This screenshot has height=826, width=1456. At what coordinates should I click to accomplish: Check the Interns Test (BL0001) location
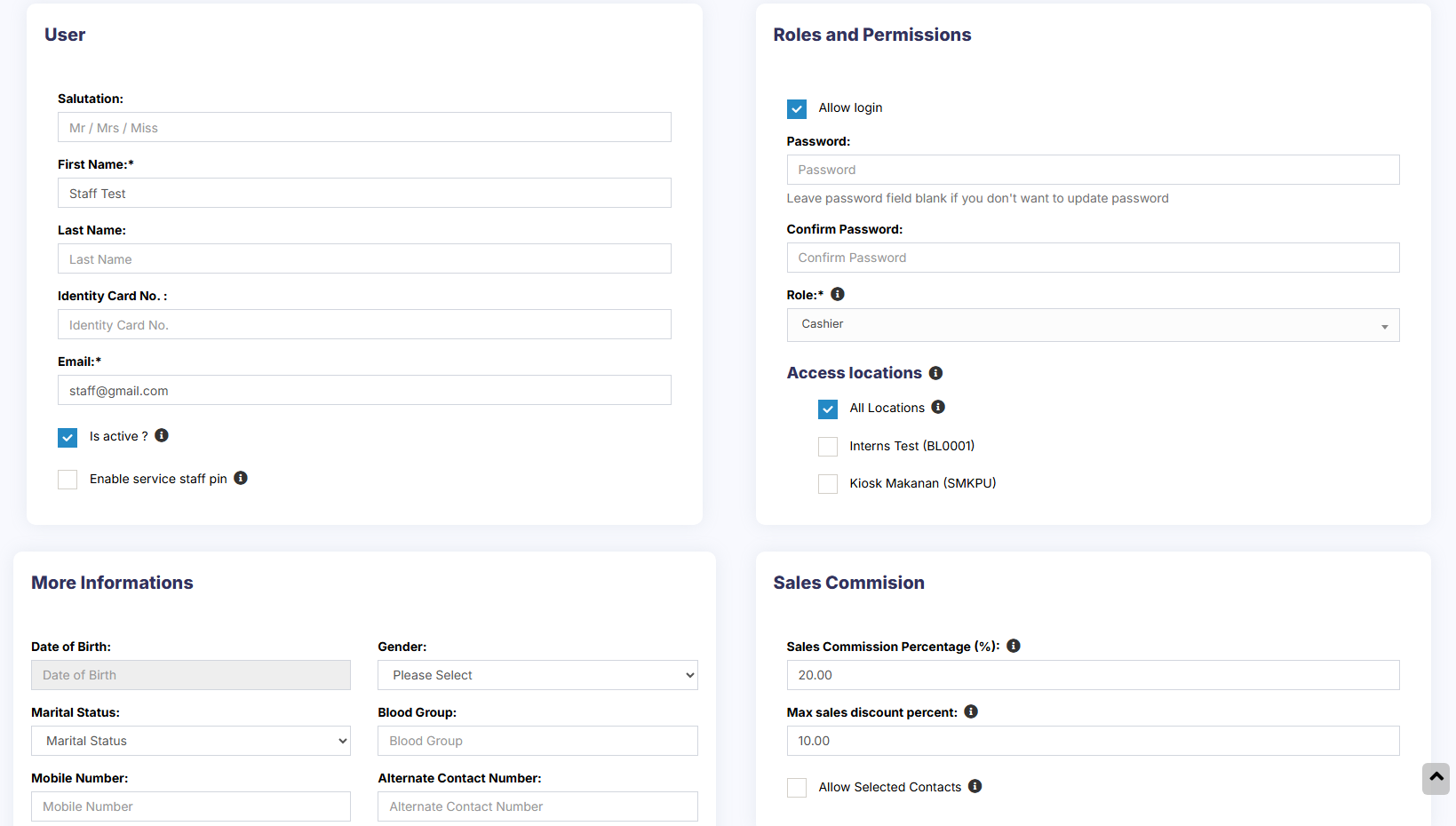pyautogui.click(x=828, y=447)
